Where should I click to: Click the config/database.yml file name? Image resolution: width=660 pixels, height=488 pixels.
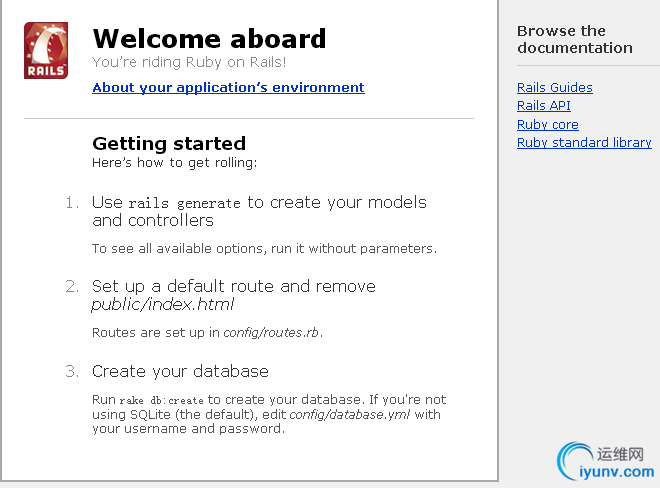[349, 415]
